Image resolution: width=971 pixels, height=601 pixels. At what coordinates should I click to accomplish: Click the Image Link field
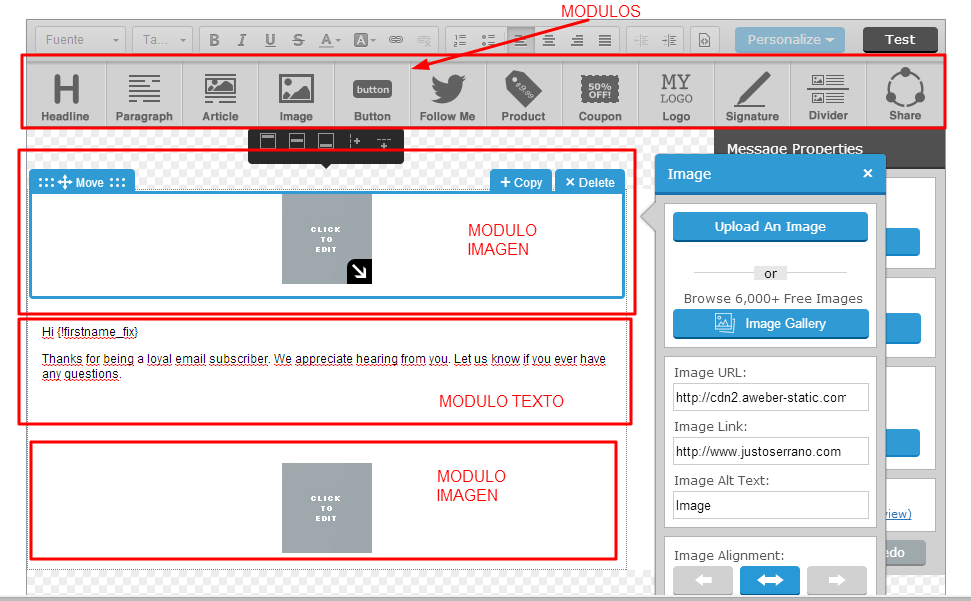[x=770, y=451]
